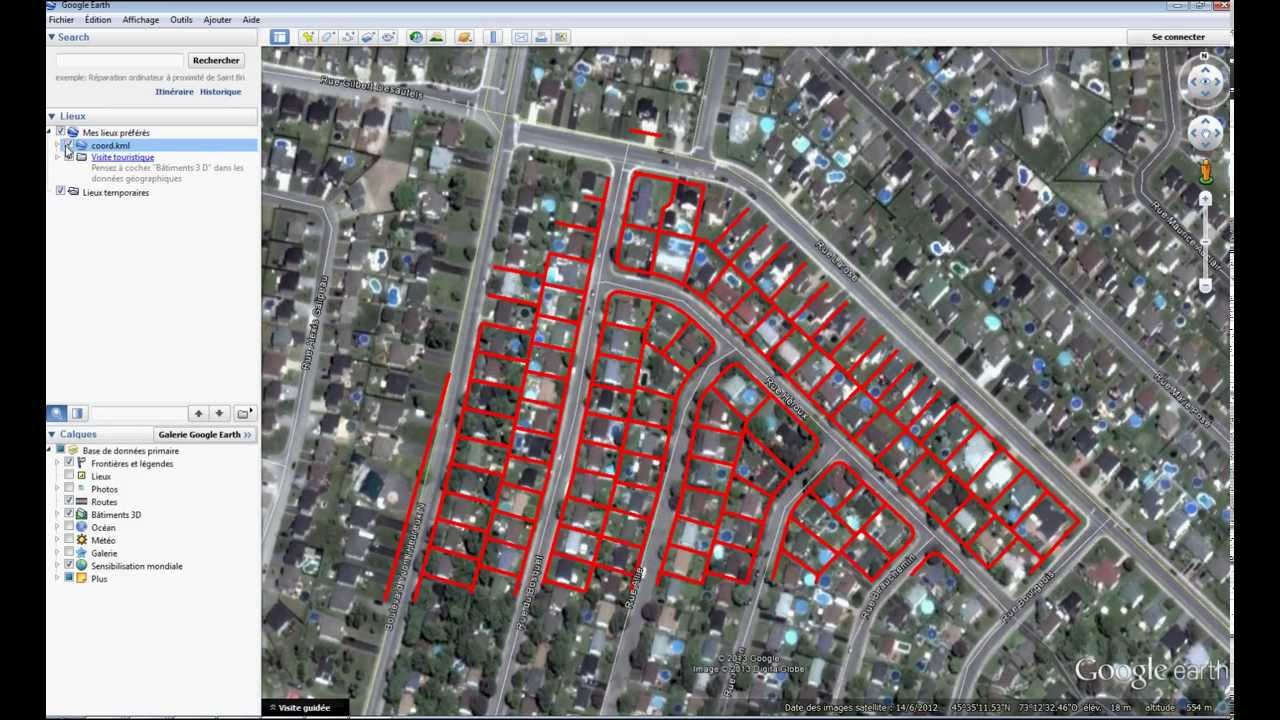Expand the coord.kml tree node

57,145
